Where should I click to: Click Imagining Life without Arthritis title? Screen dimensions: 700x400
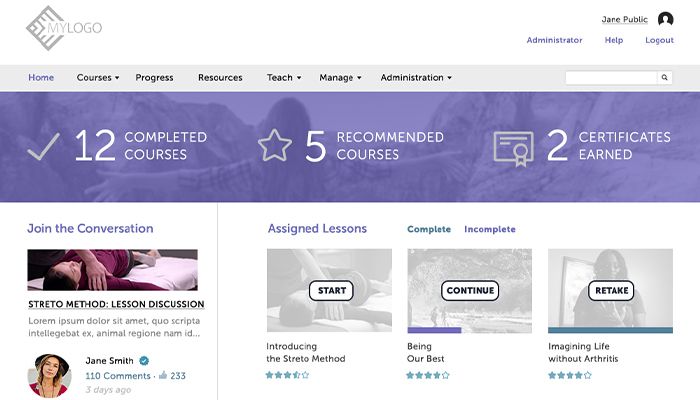click(583, 352)
